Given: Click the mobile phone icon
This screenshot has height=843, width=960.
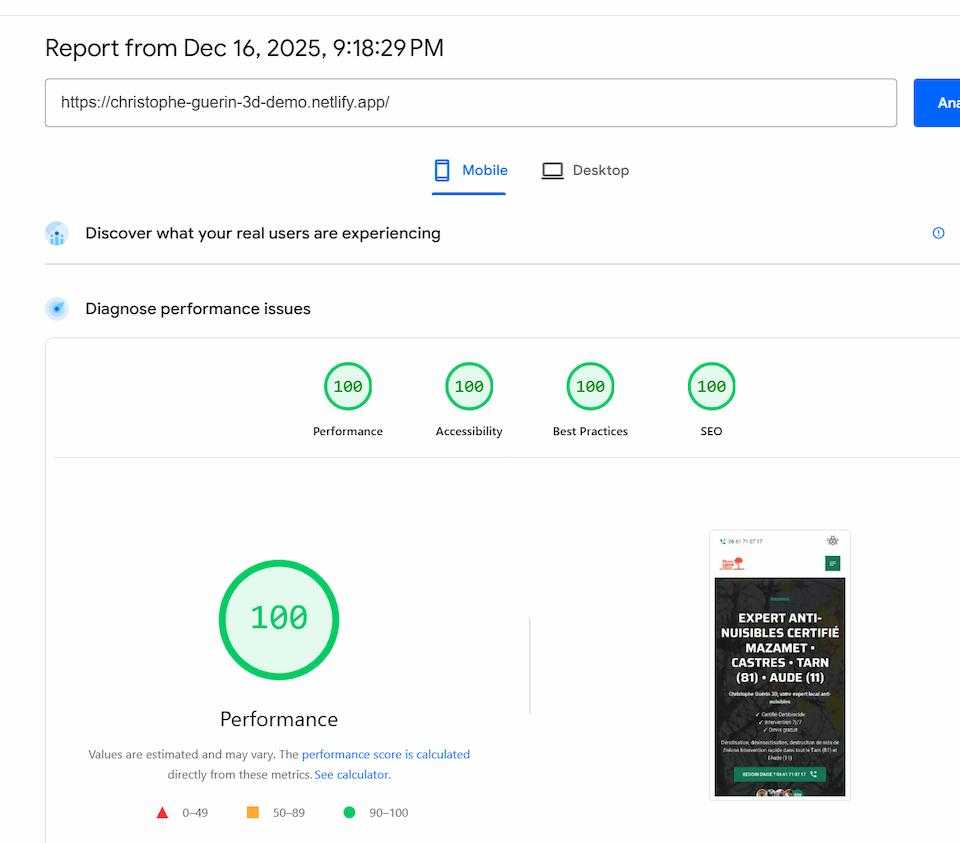Looking at the screenshot, I should [x=442, y=170].
